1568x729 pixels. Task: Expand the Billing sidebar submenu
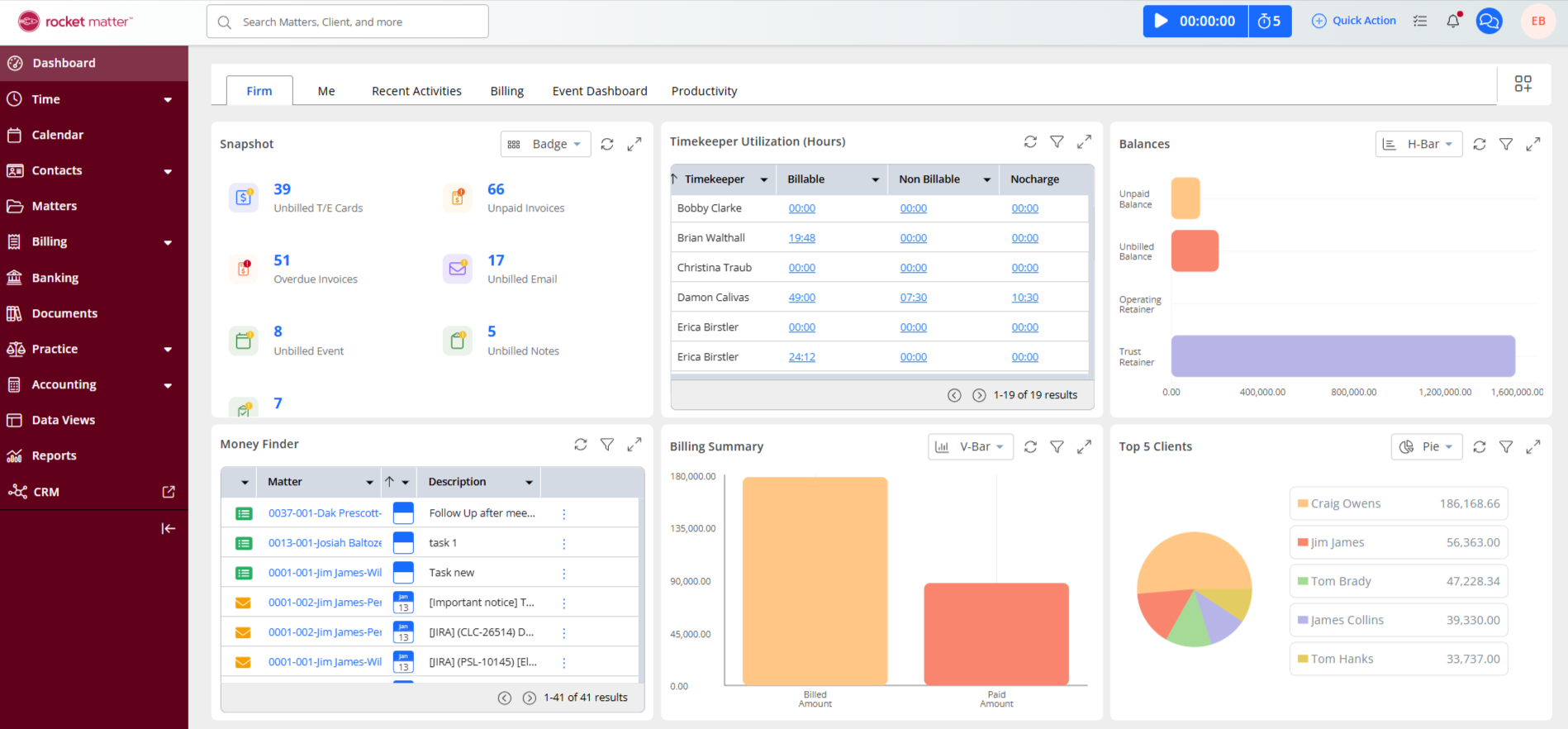(x=168, y=242)
